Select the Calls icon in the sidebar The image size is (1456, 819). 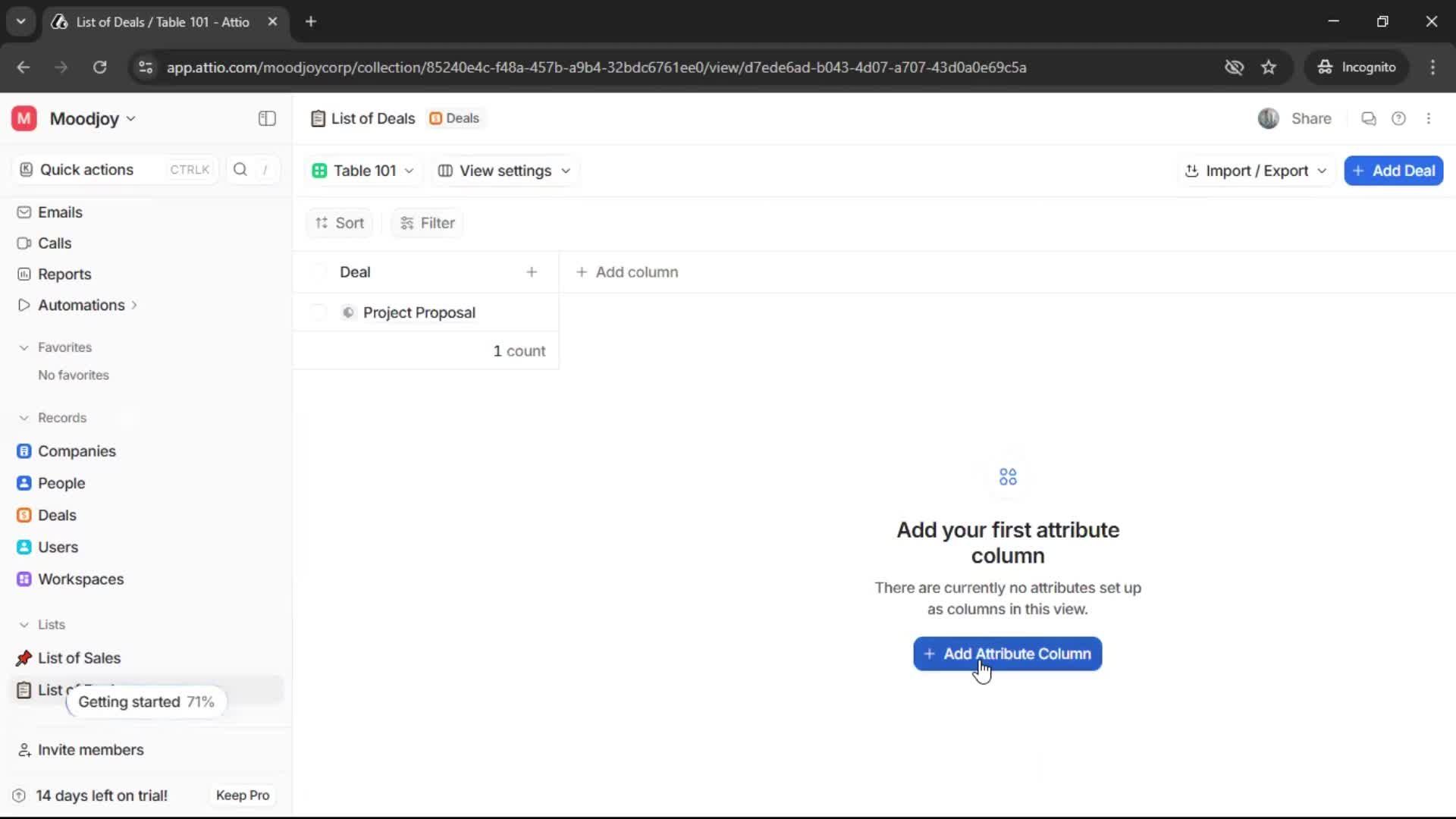(x=24, y=243)
